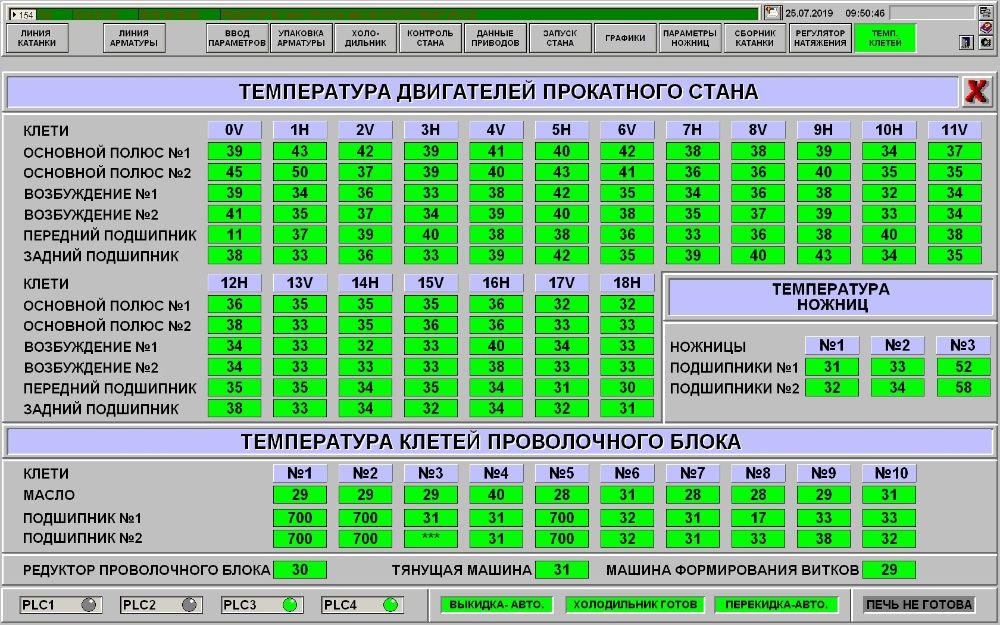Screen dimensions: 1000x625
Task: Click the green alarm message bar
Action: [399, 13]
